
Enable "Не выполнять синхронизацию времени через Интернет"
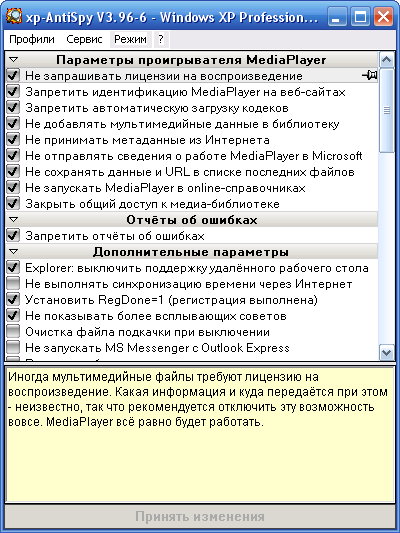tap(13, 283)
